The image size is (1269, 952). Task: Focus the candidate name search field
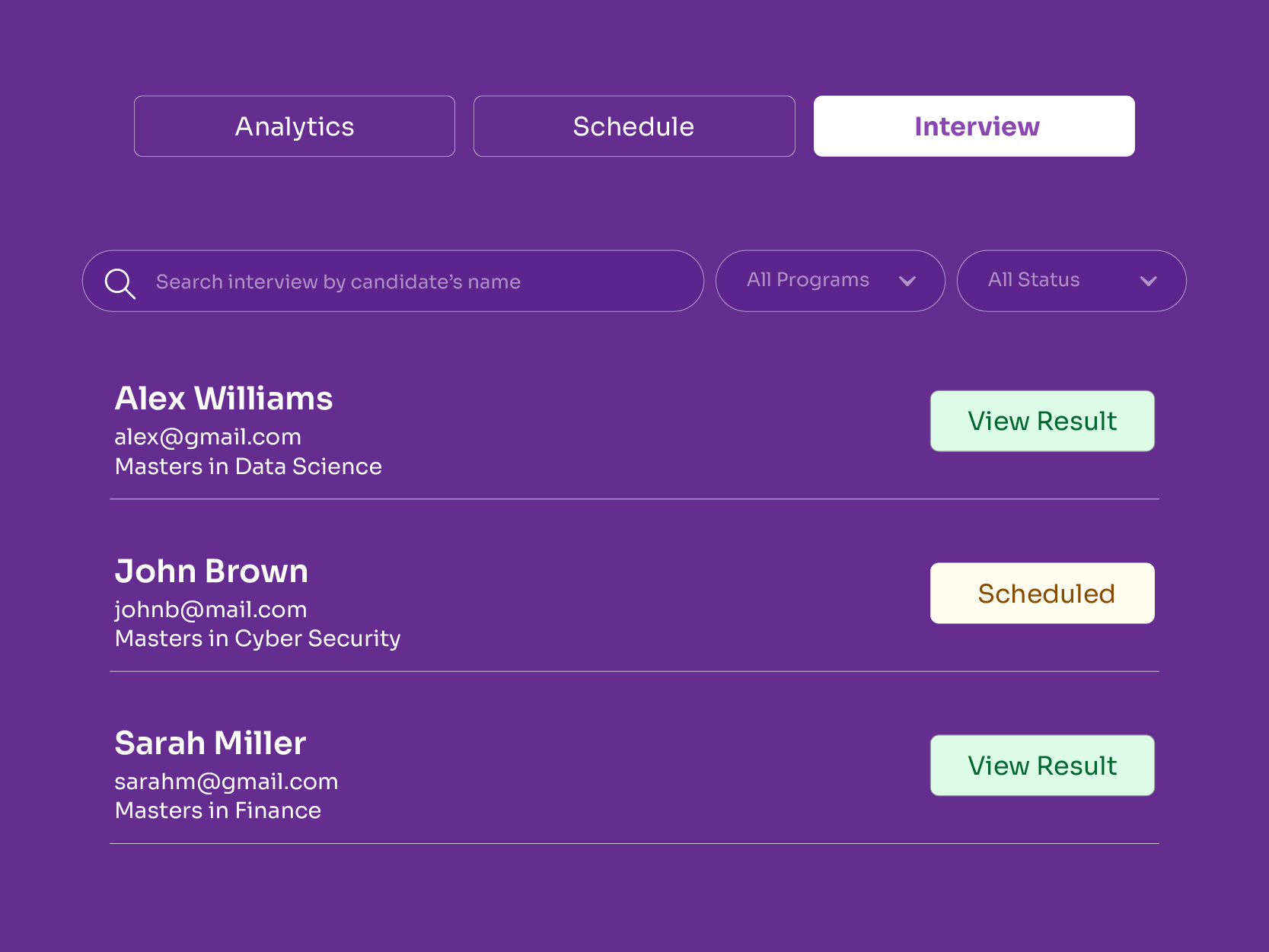(x=411, y=282)
